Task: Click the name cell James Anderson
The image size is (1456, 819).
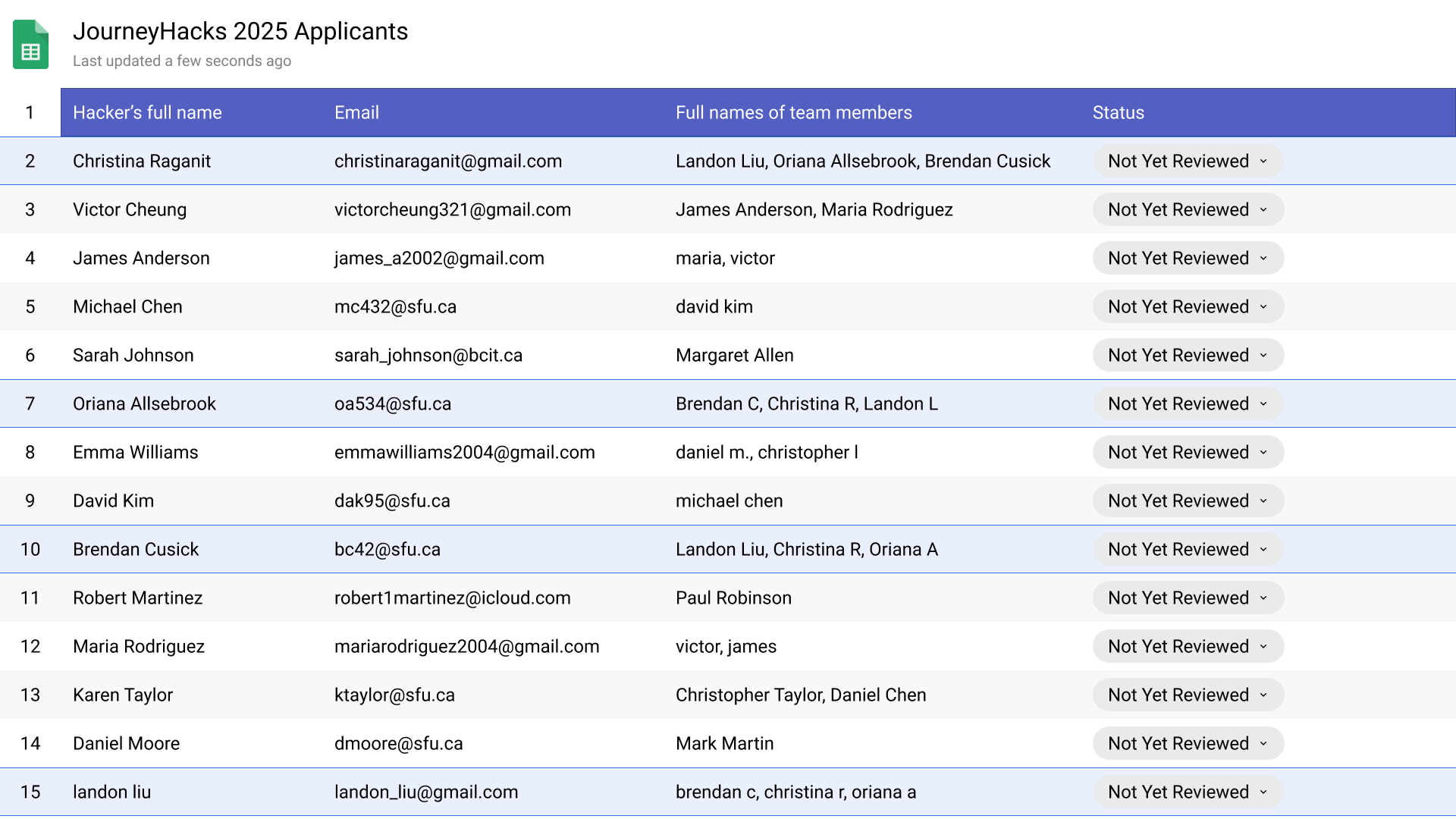Action: pos(141,258)
